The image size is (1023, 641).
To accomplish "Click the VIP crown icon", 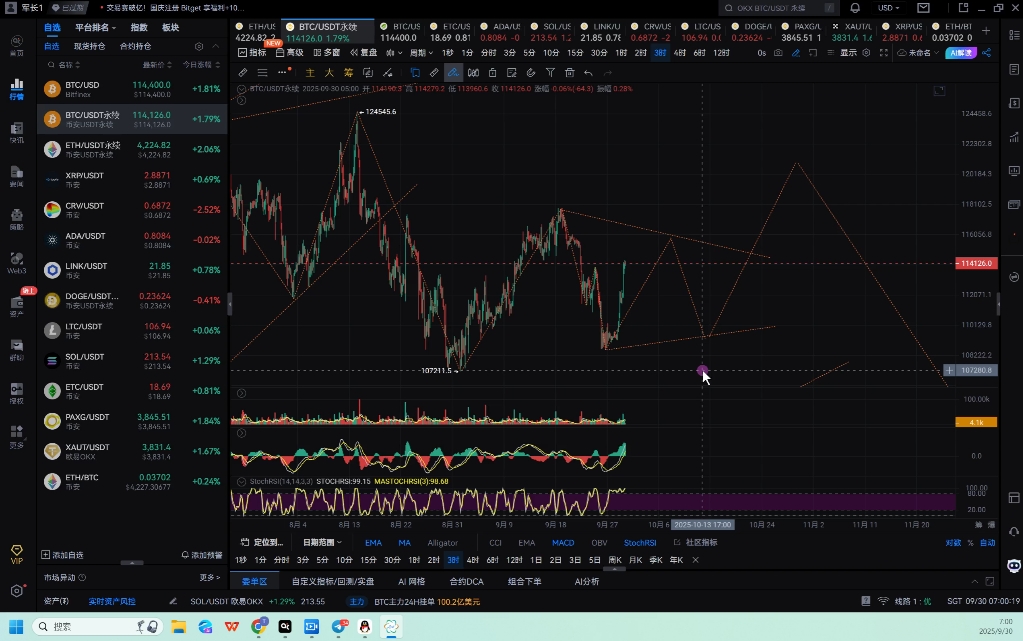I will [17, 554].
